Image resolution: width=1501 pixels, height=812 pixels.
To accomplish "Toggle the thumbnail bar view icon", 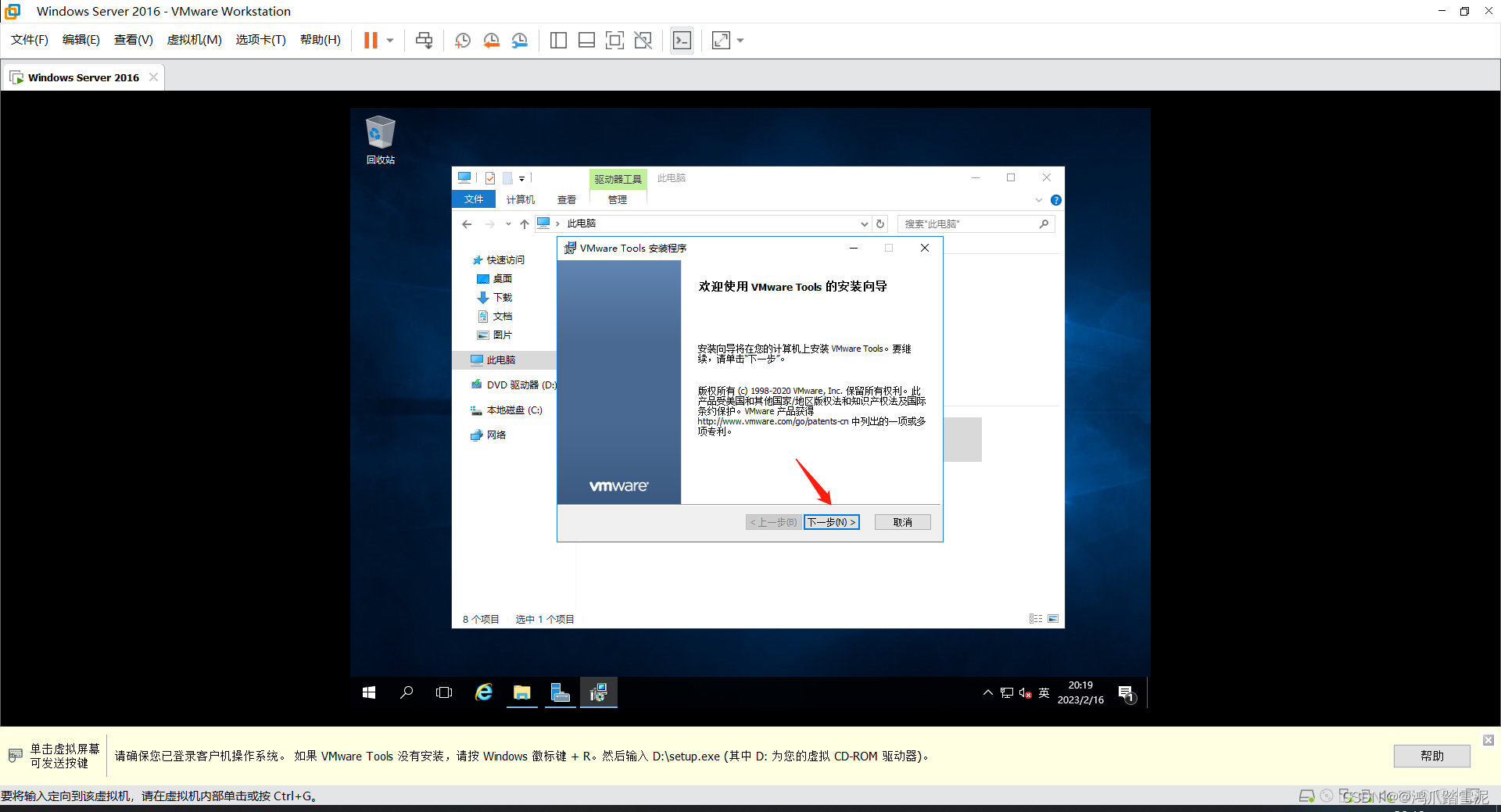I will (586, 40).
